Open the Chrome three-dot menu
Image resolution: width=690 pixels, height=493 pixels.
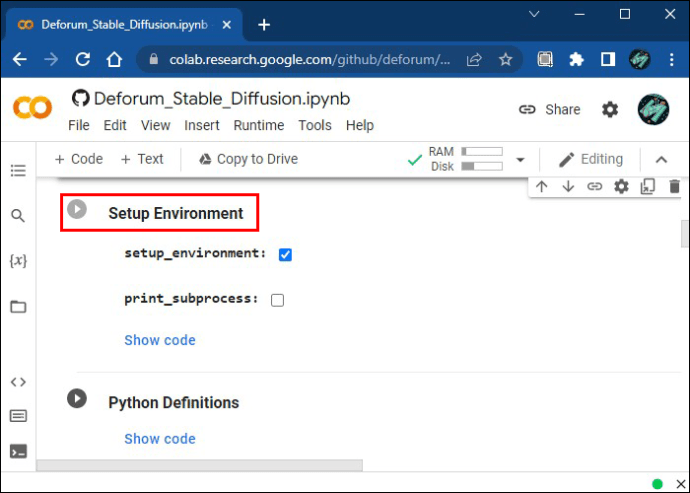pyautogui.click(x=672, y=59)
